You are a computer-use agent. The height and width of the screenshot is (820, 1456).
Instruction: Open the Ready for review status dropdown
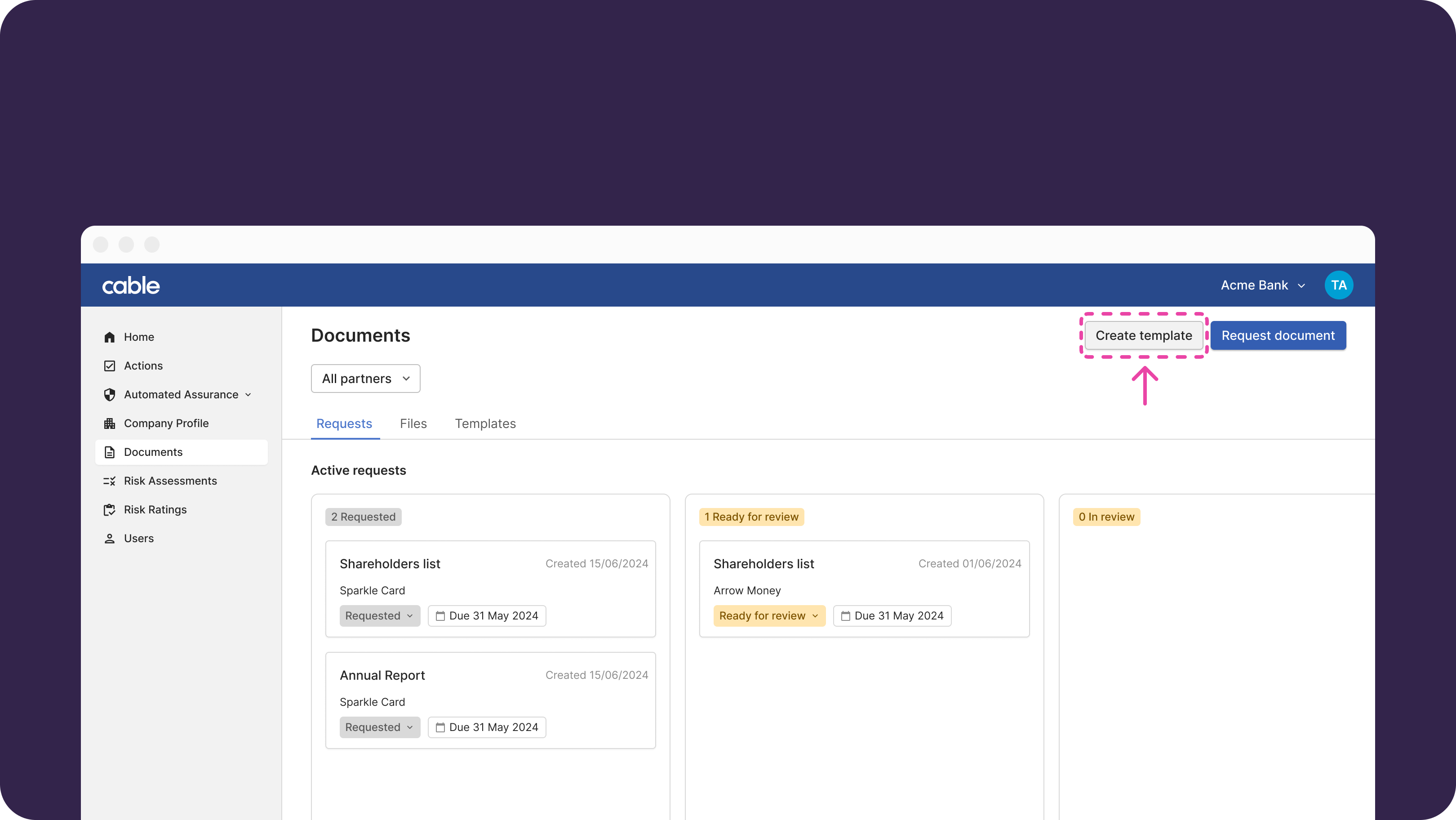click(769, 616)
